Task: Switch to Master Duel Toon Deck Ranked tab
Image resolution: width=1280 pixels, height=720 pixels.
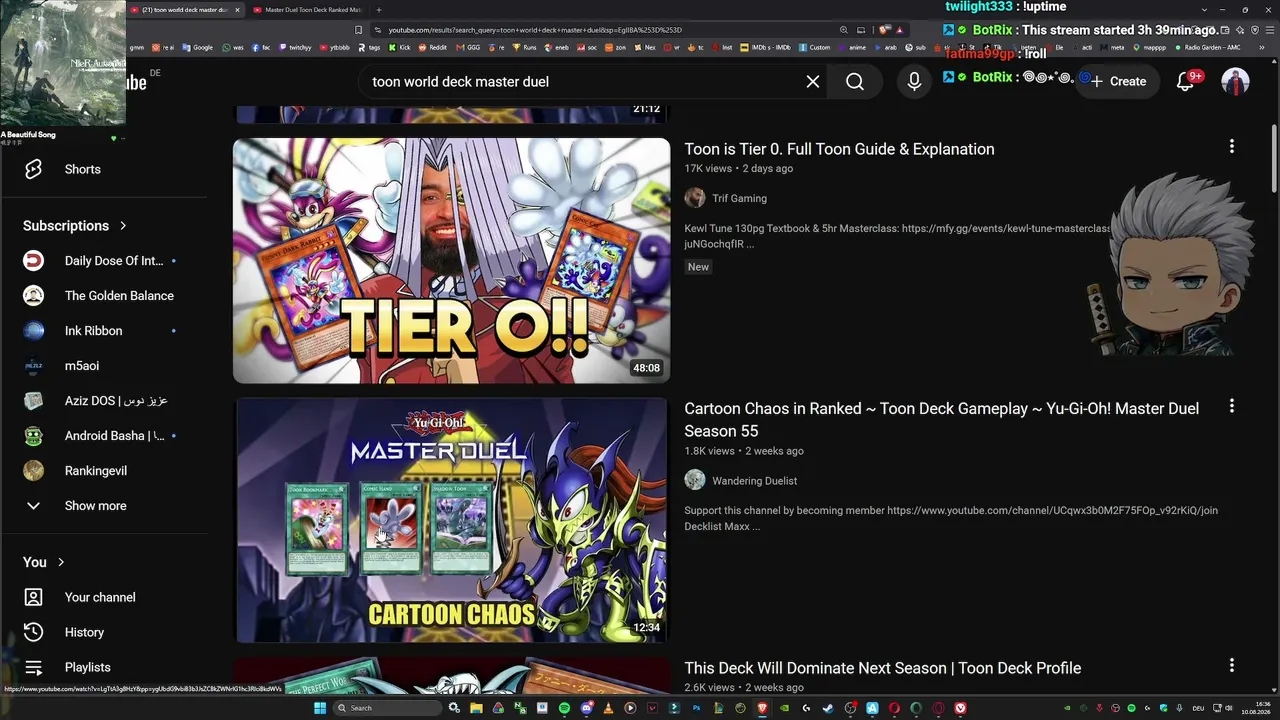Action: point(307,10)
